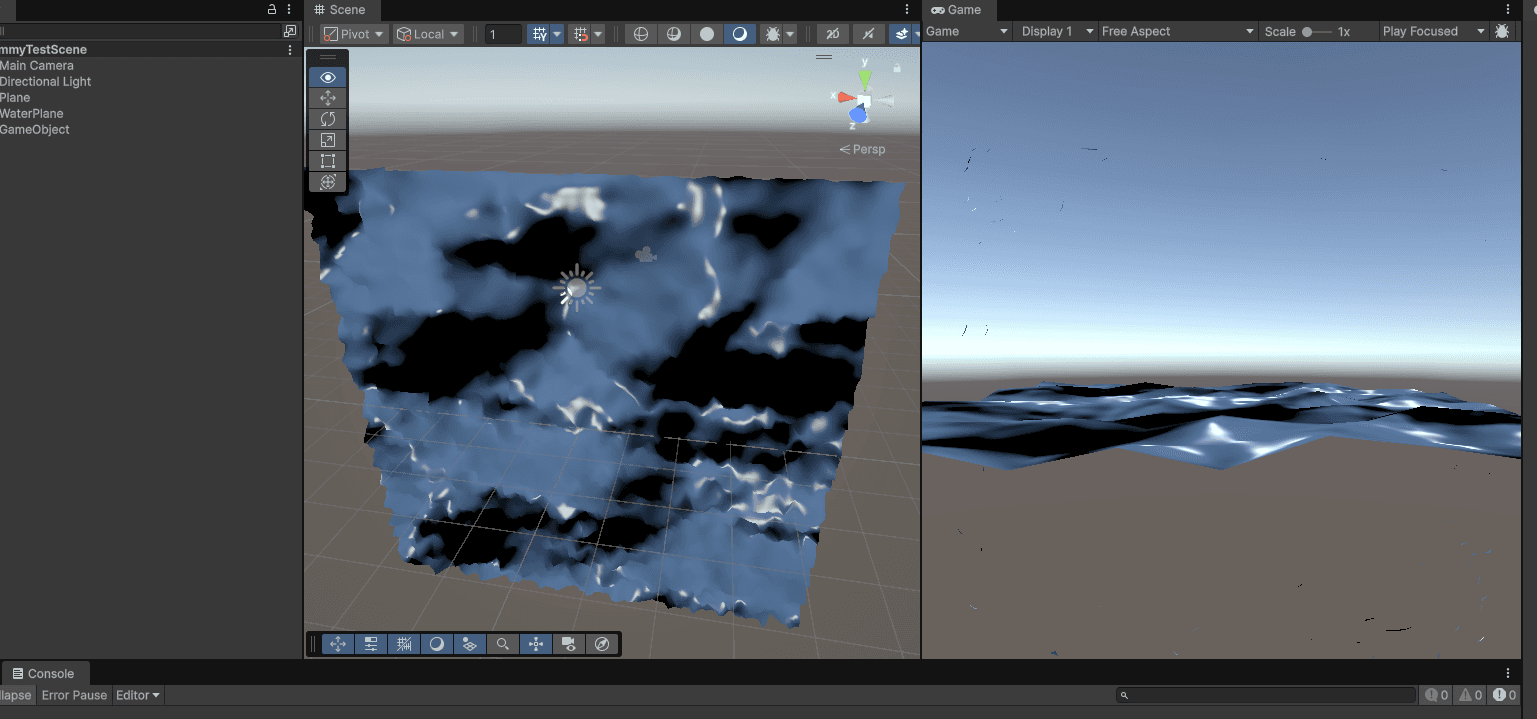This screenshot has width=1537, height=719.
Task: Select the Rotate tool
Action: coord(327,119)
